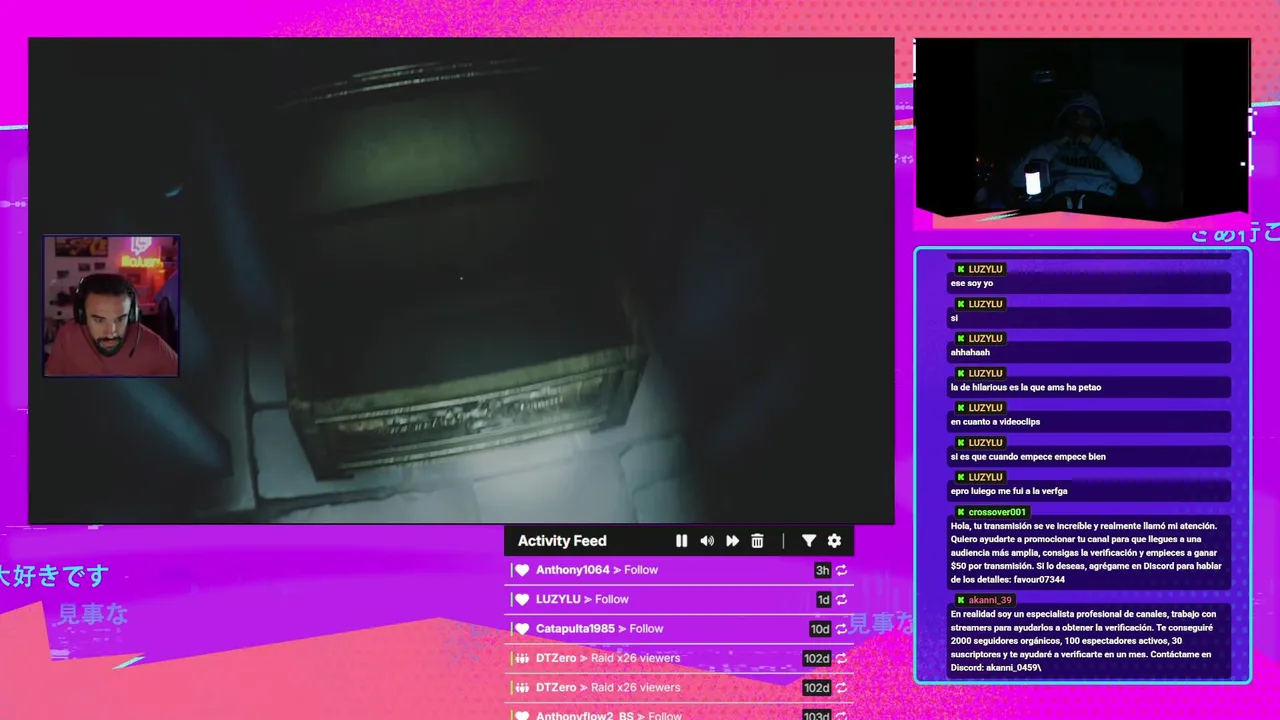The image size is (1280, 720).
Task: Click the streamer webcam with headphones
Action: (111, 306)
